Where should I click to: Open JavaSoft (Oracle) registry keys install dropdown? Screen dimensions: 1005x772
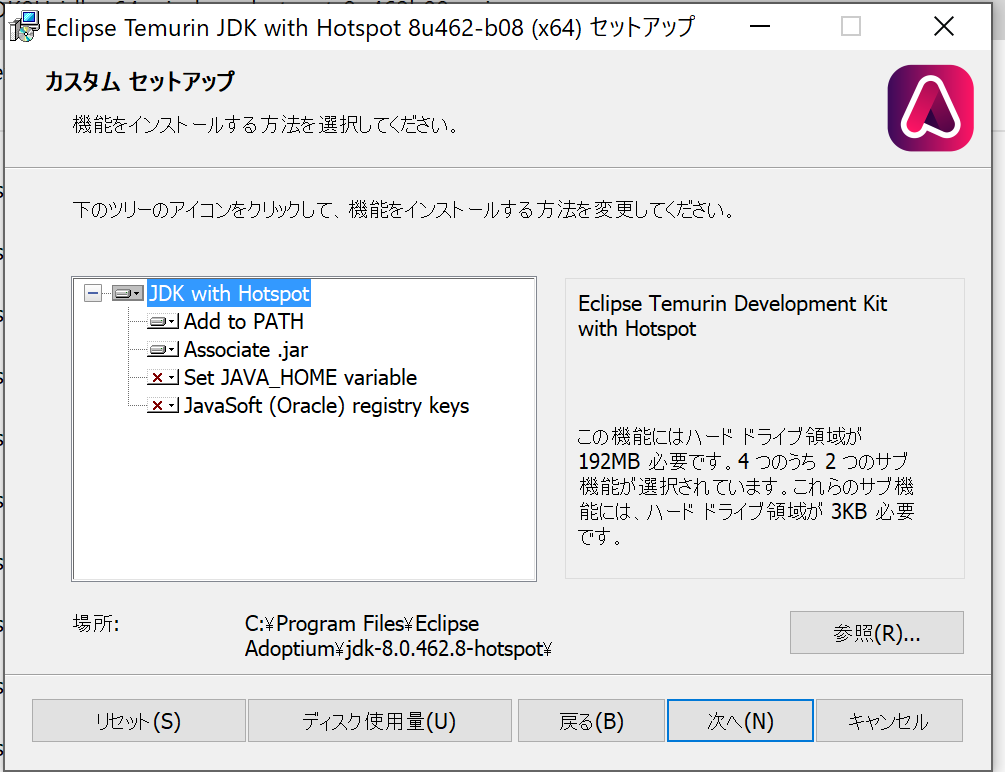[x=163, y=405]
